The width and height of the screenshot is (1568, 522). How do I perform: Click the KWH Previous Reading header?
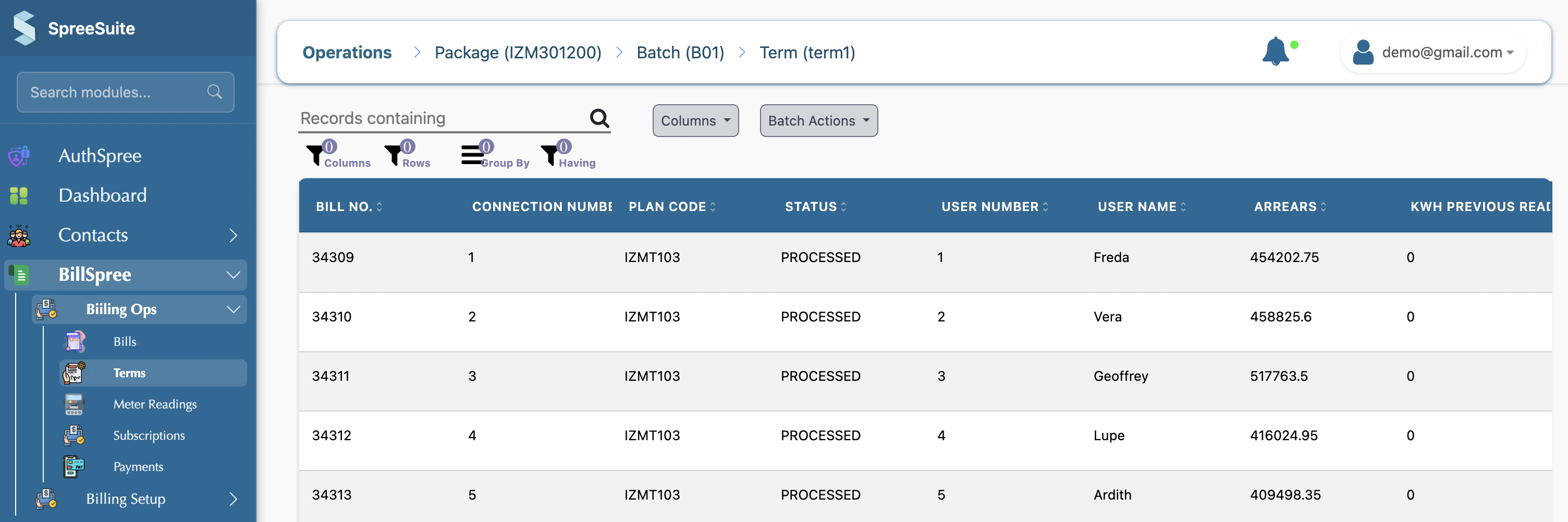[1480, 207]
